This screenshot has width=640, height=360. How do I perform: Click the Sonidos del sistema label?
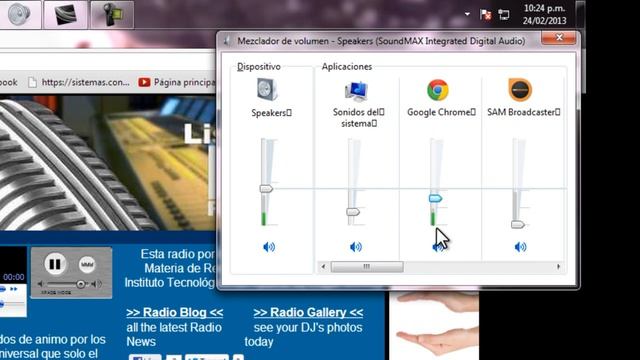(x=358, y=118)
